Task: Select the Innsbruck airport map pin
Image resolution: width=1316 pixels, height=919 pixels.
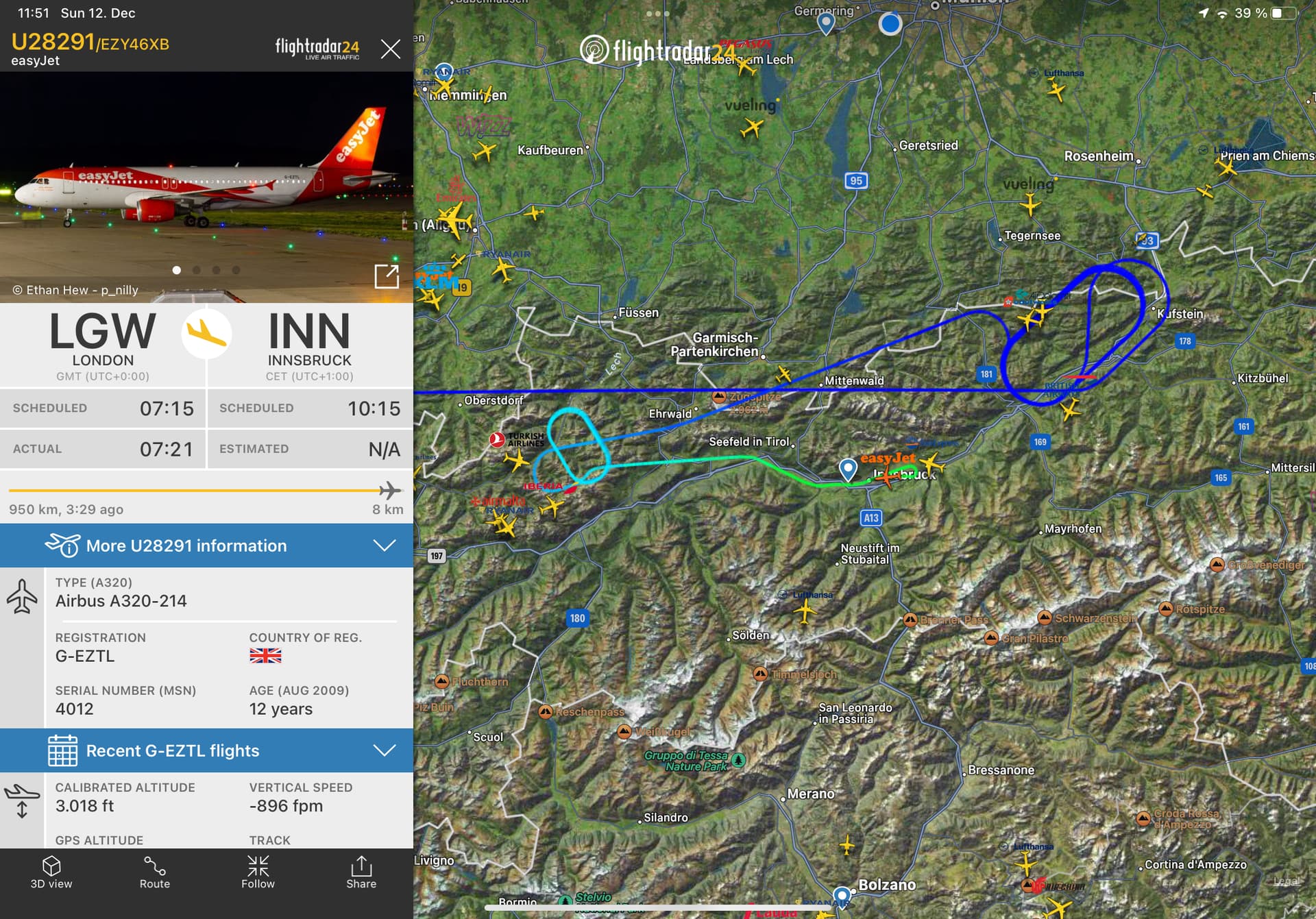Action: pyautogui.click(x=848, y=470)
